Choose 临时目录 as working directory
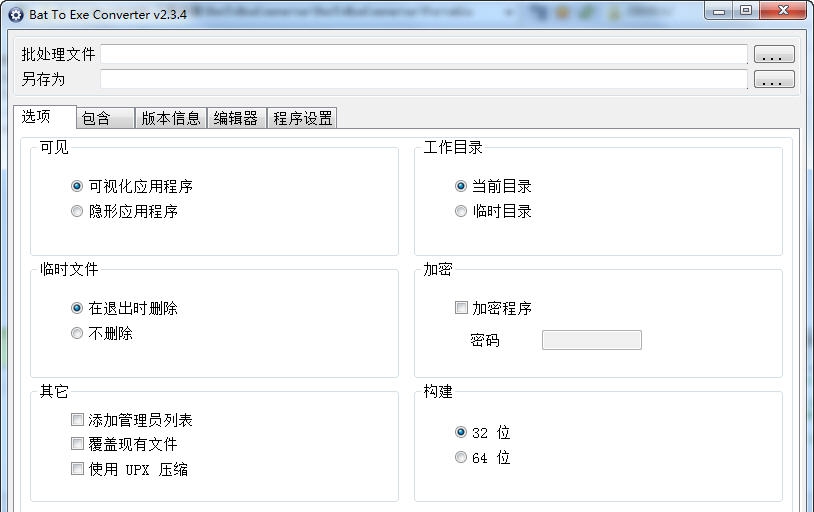 (x=460, y=211)
